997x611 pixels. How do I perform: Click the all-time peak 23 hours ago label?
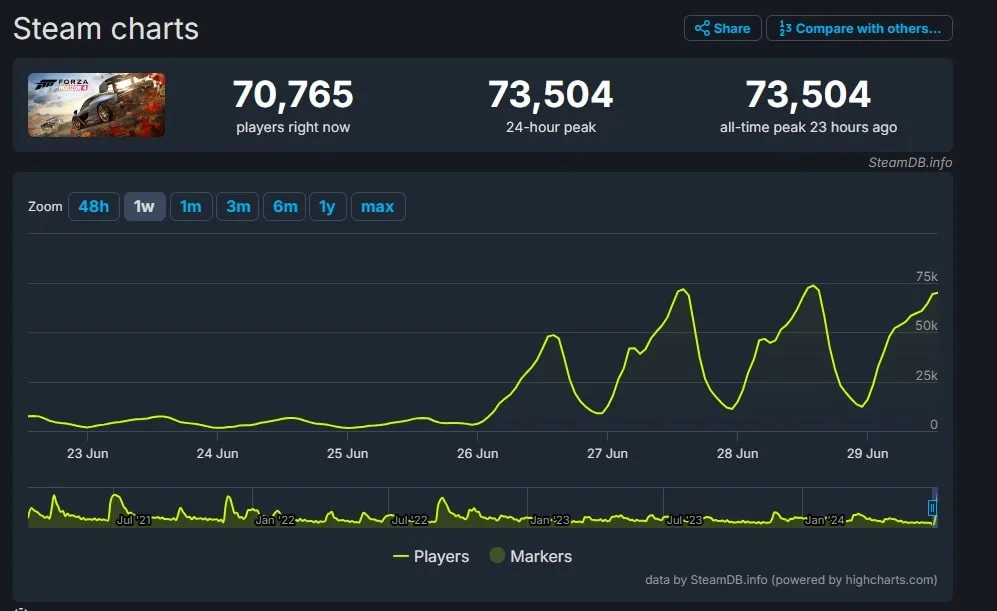tap(808, 127)
